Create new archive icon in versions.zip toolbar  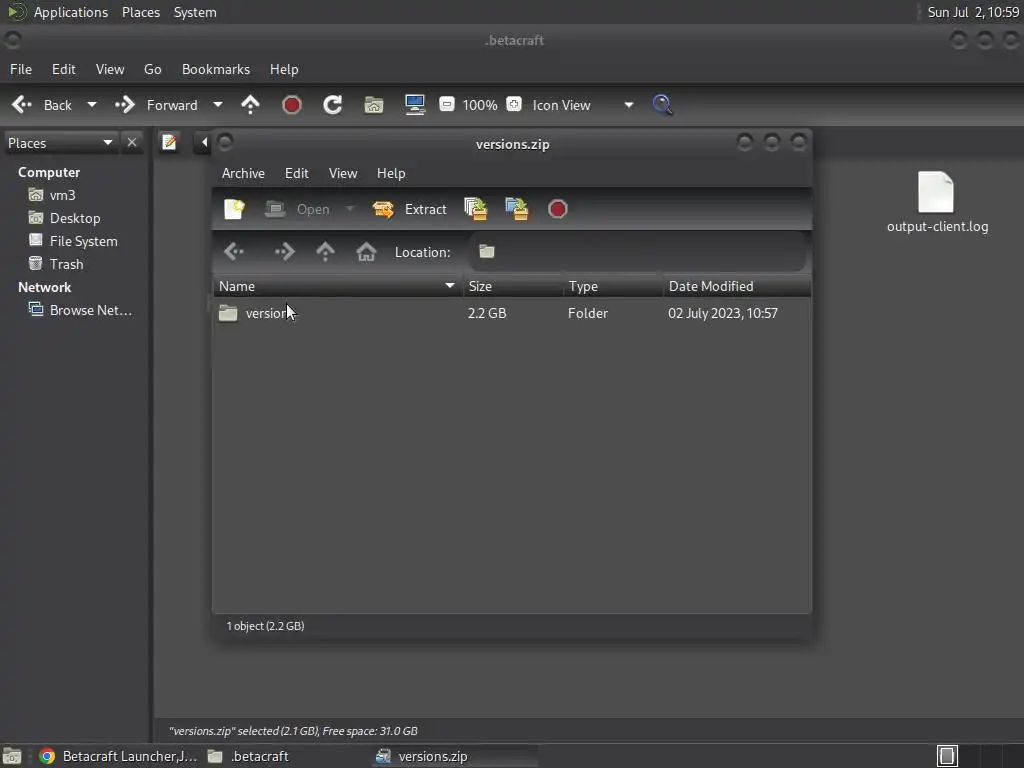click(x=234, y=209)
